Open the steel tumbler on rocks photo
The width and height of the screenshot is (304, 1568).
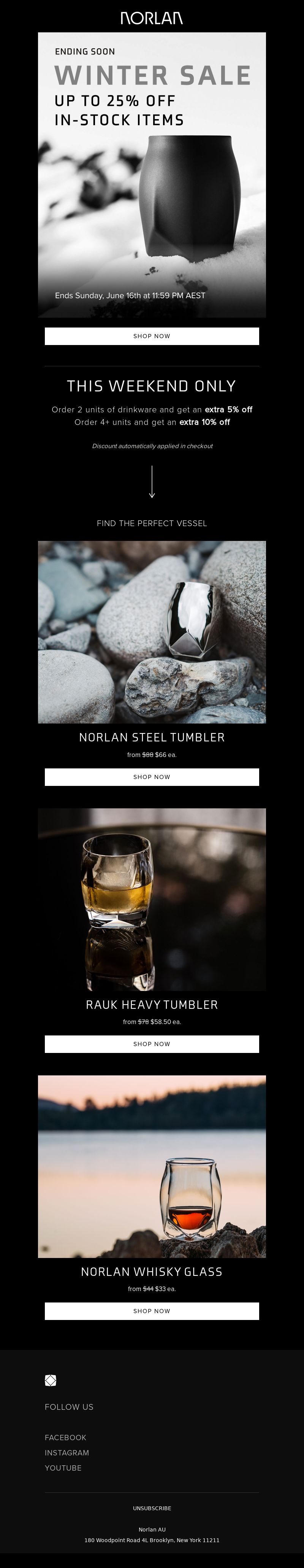click(152, 632)
